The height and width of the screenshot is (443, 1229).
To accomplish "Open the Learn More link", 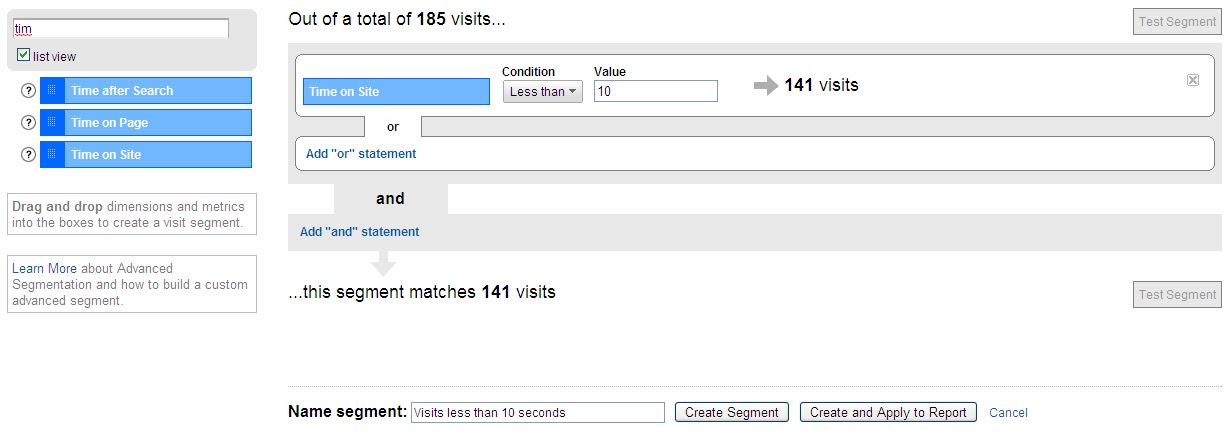I will (44, 269).
